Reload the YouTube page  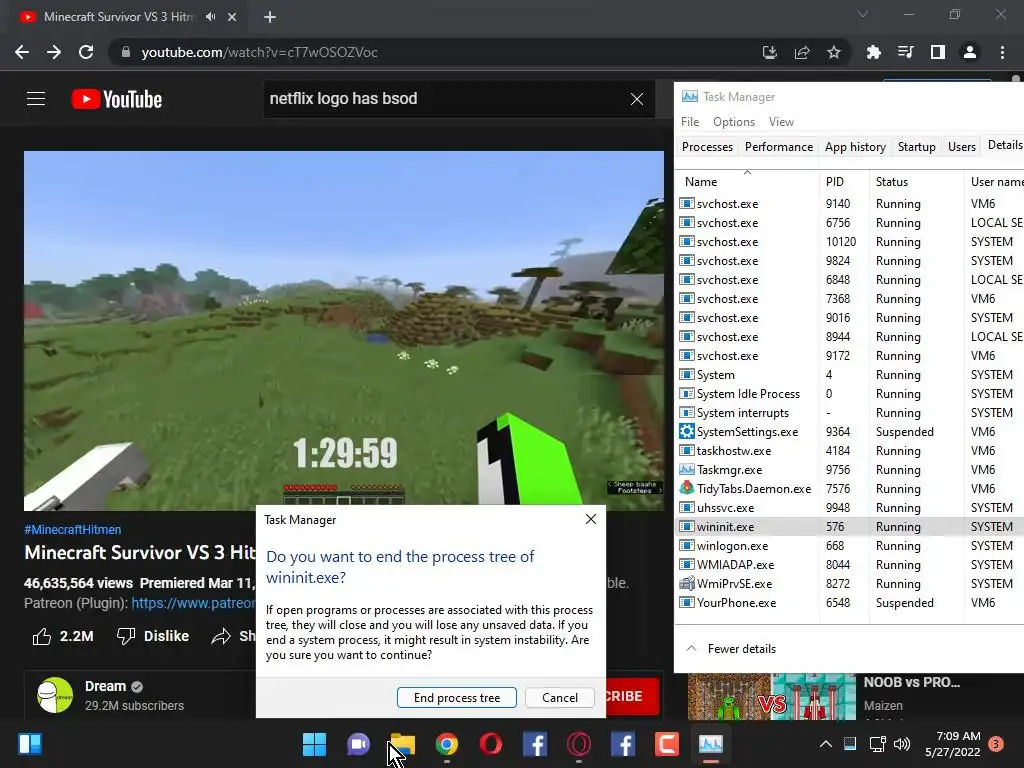[86, 52]
